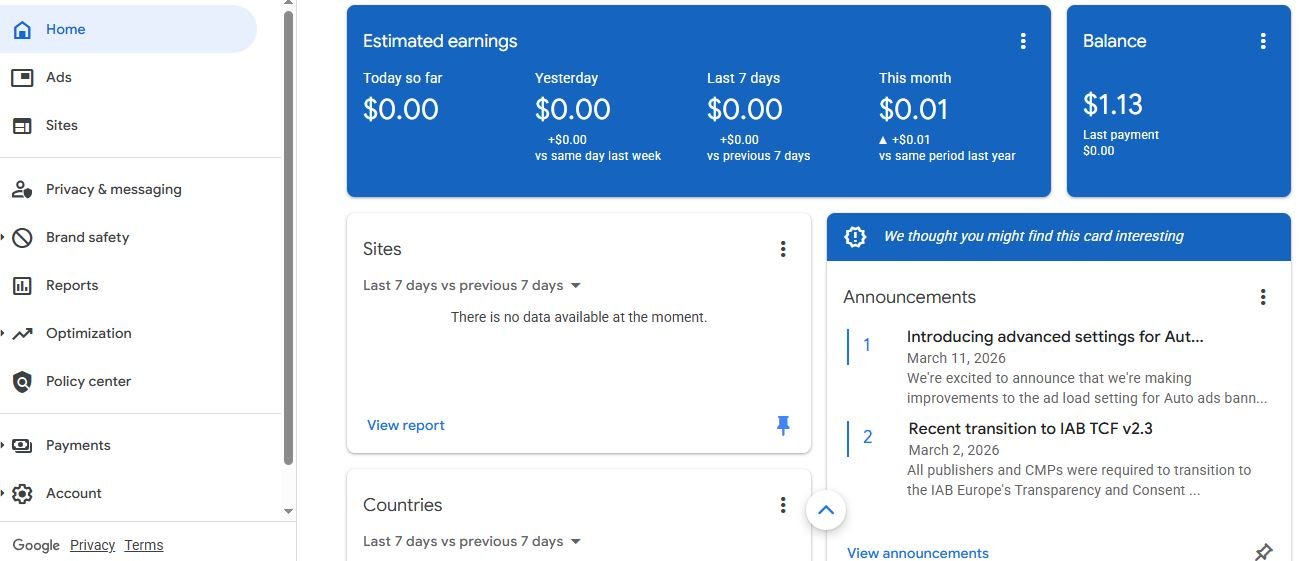The image size is (1303, 561).
Task: Click the Home icon in sidebar
Action: (x=22, y=29)
